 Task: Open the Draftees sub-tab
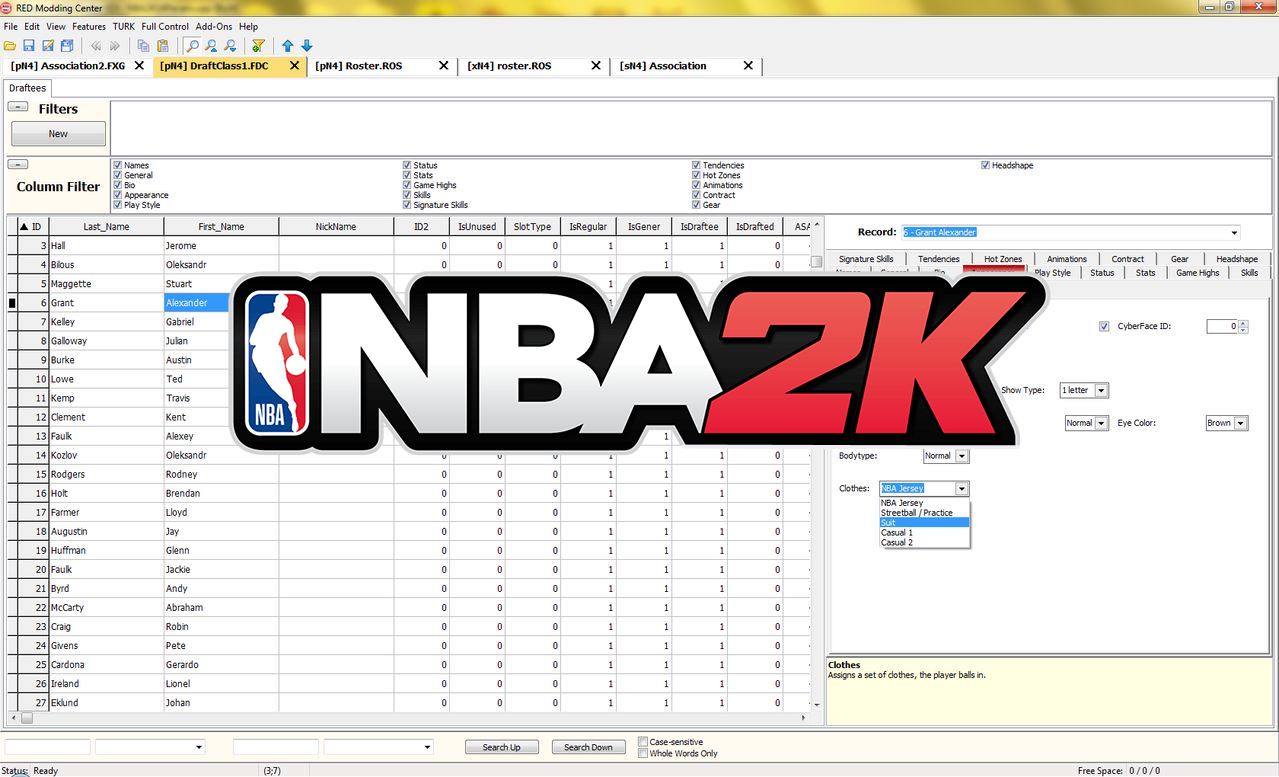tap(27, 88)
